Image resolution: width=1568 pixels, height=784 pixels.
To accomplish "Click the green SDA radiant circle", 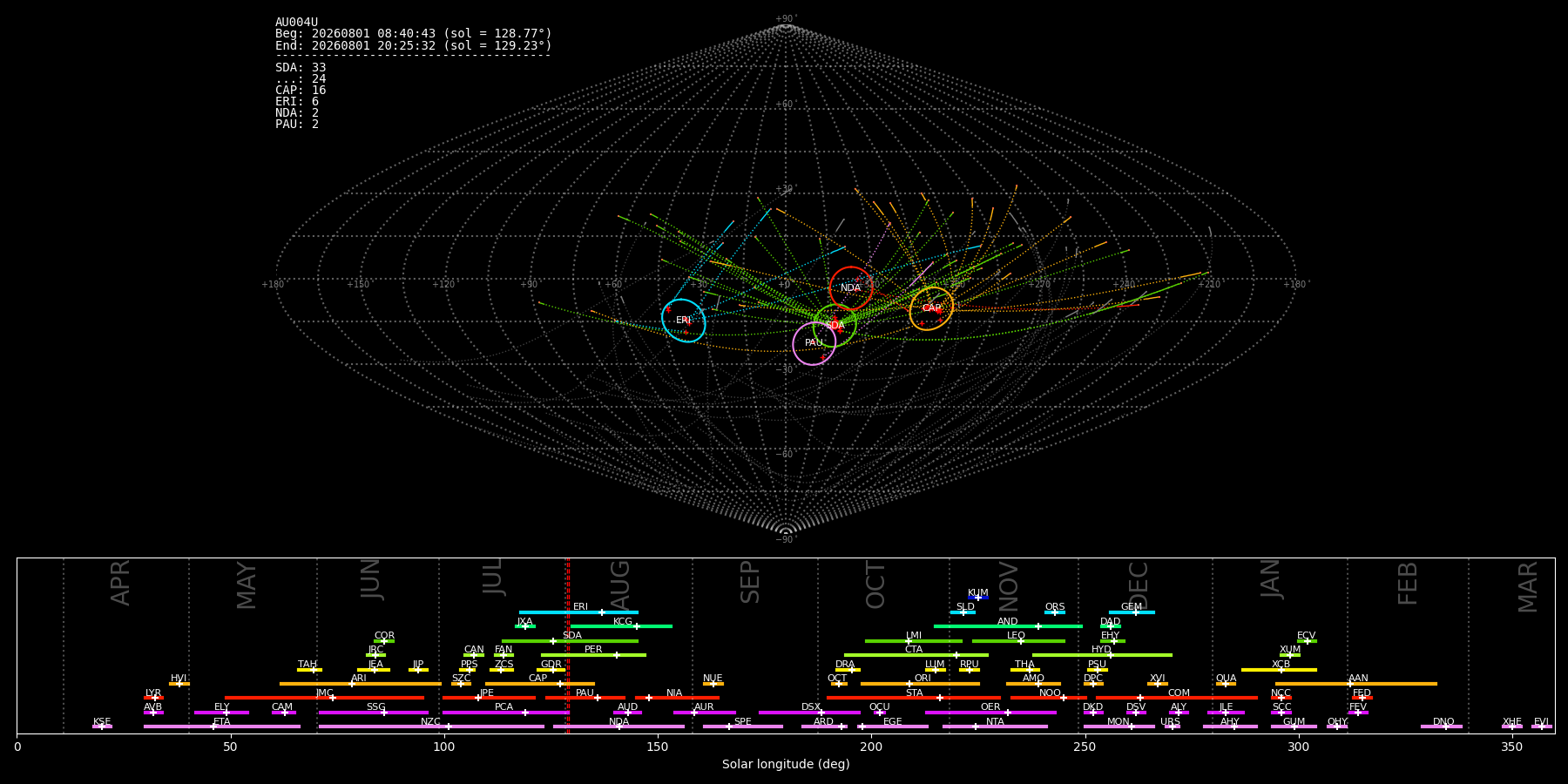I will click(x=835, y=326).
